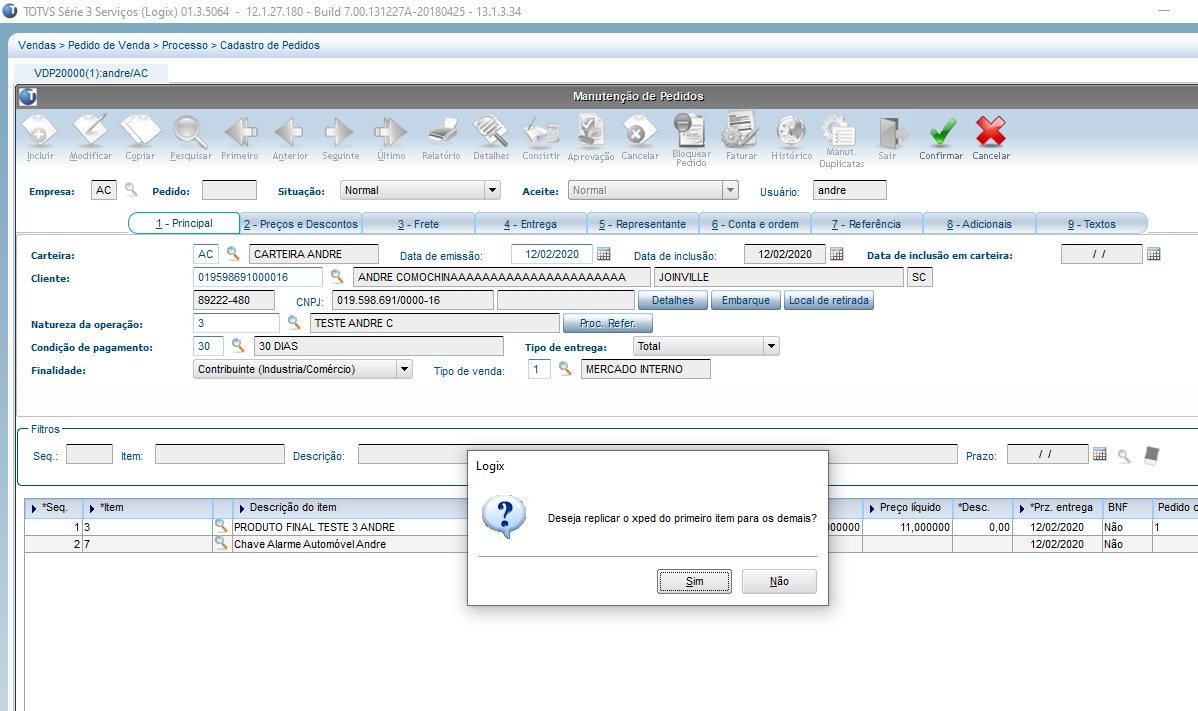Click Bloquear Pedido toolbar icon
The height and width of the screenshot is (711, 1198).
click(691, 130)
